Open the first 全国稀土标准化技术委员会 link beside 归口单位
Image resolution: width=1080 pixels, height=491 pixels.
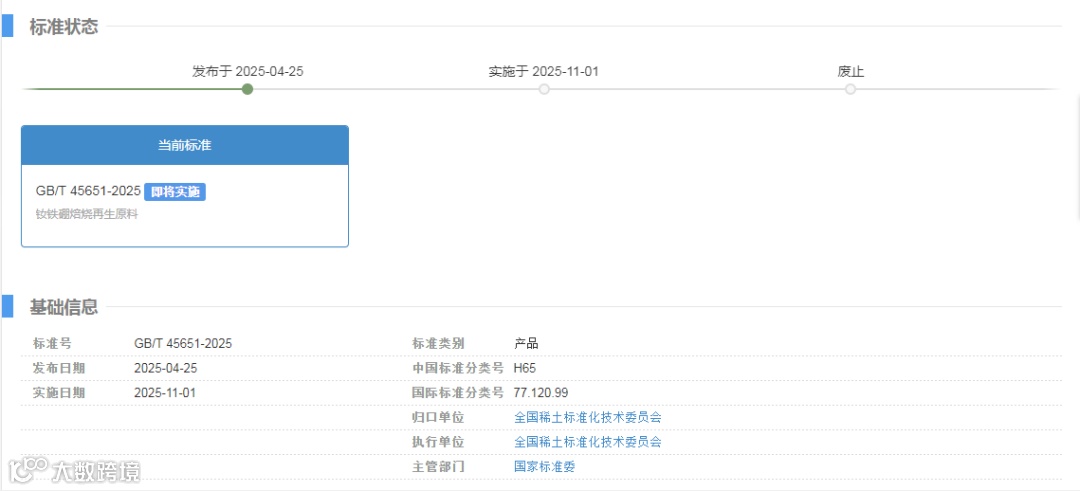click(588, 417)
